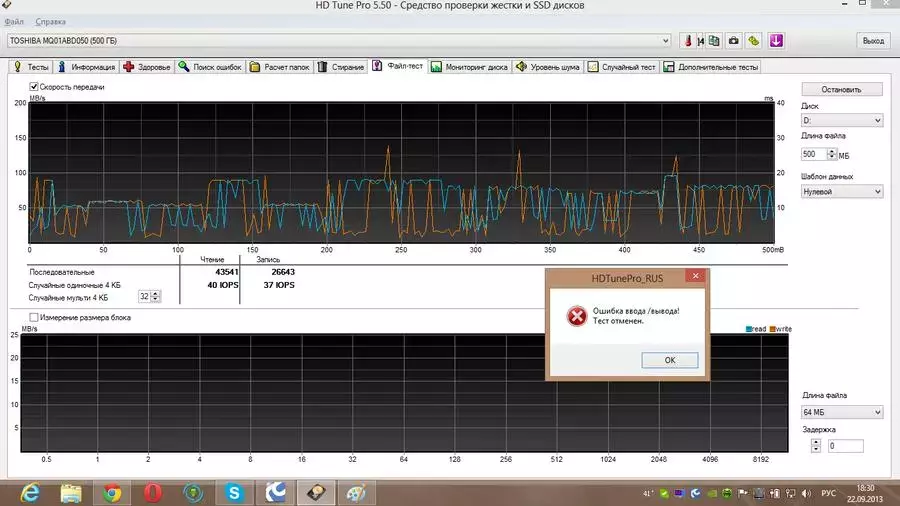Click the Выход button
This screenshot has width=900, height=506.
point(873,41)
